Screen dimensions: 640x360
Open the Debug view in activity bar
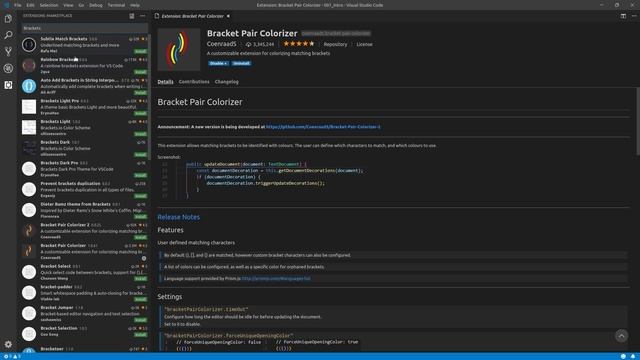coord(8,68)
